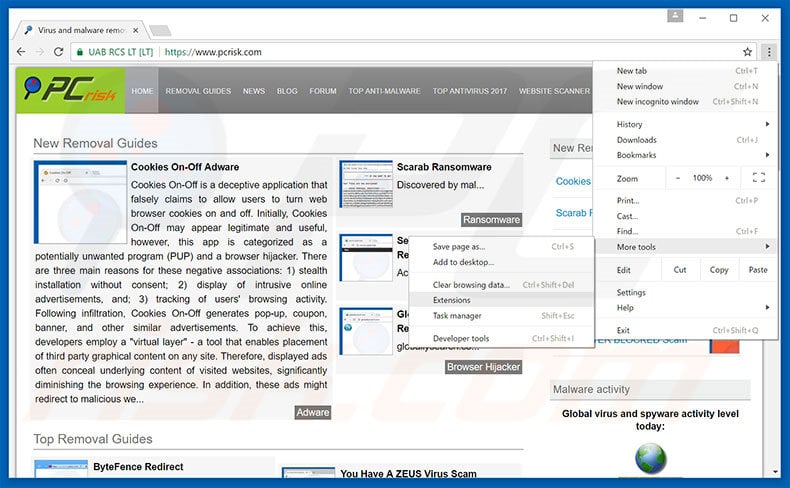Open Settings from the Chrome menu
Image resolution: width=790 pixels, height=488 pixels.
(685, 292)
